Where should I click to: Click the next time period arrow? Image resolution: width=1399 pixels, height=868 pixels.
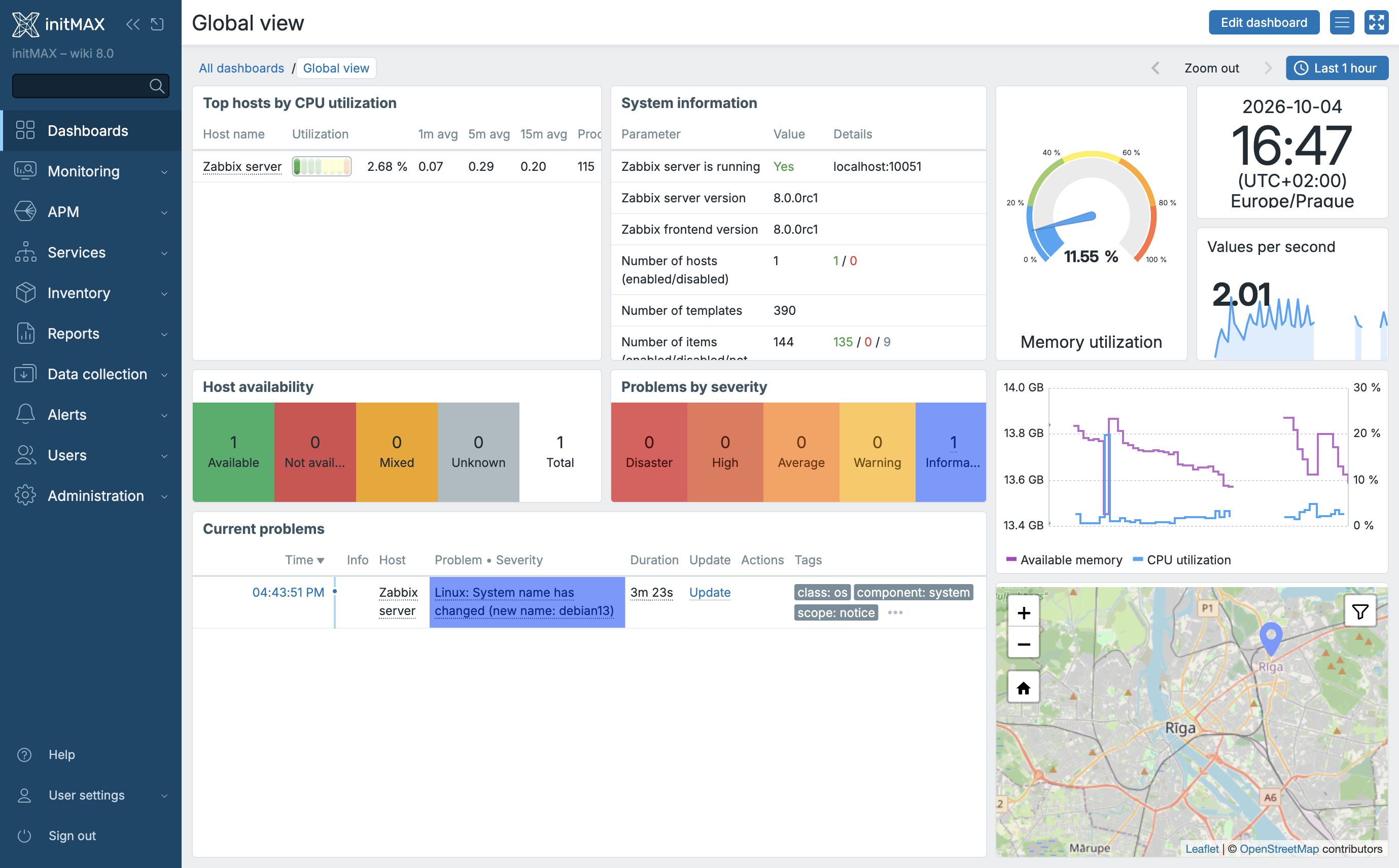click(1268, 68)
